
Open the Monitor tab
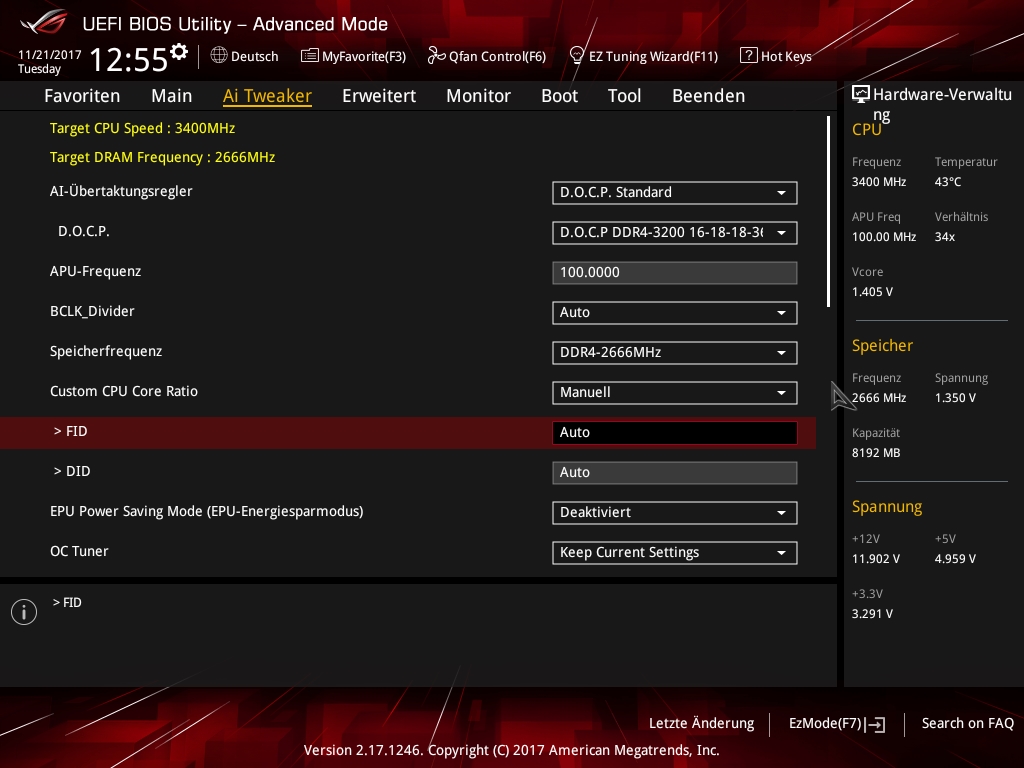(x=478, y=96)
